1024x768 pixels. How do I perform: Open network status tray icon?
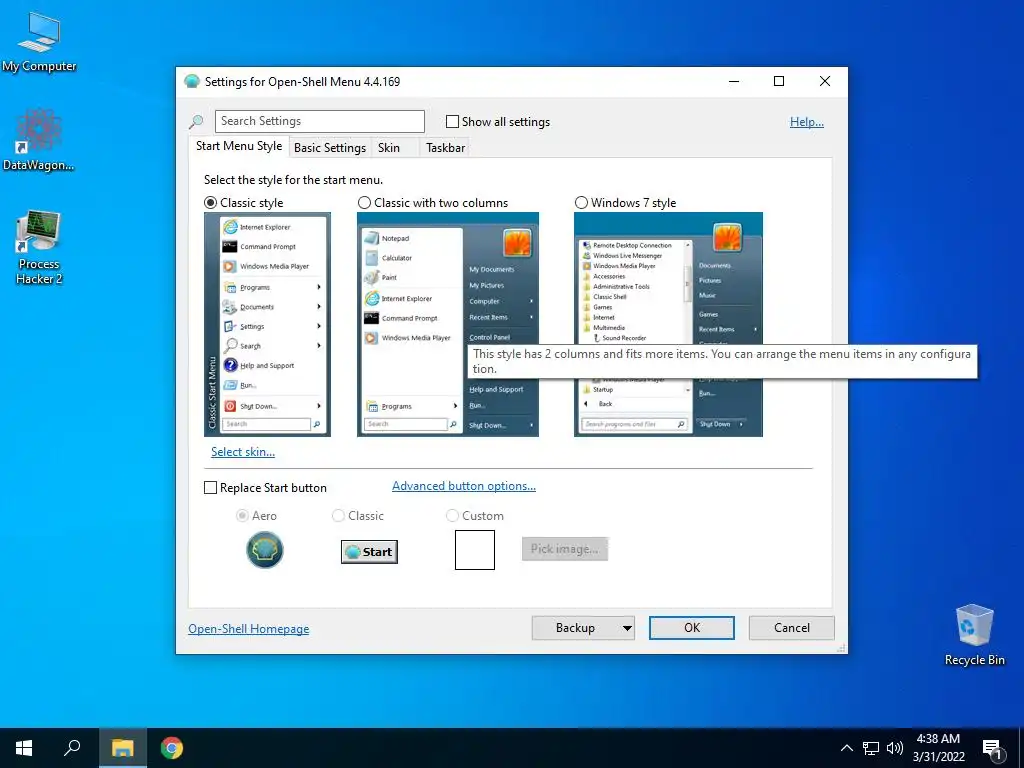[871, 748]
